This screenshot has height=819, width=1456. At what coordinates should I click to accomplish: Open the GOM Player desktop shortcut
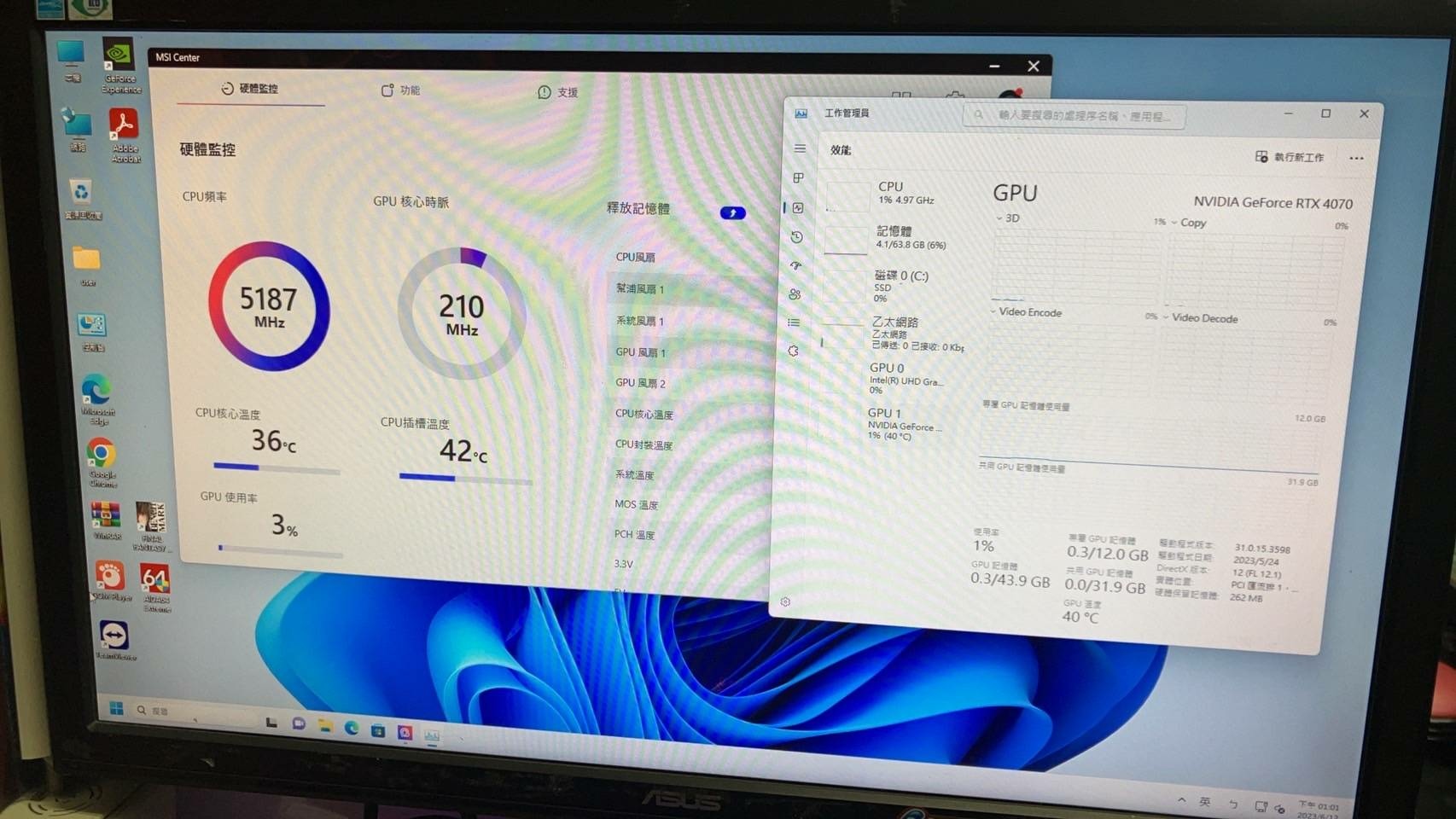pyautogui.click(x=110, y=581)
